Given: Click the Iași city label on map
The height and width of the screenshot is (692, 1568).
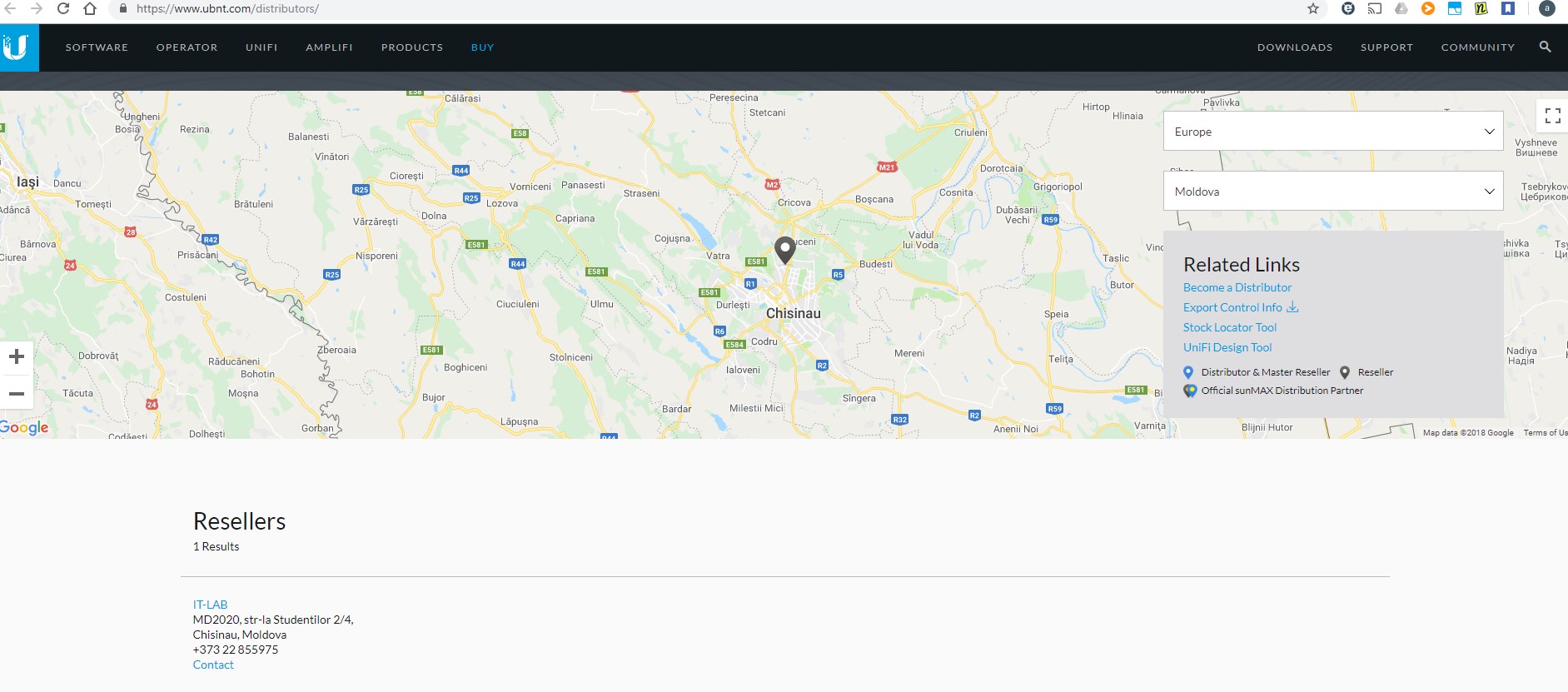Looking at the screenshot, I should point(27,182).
